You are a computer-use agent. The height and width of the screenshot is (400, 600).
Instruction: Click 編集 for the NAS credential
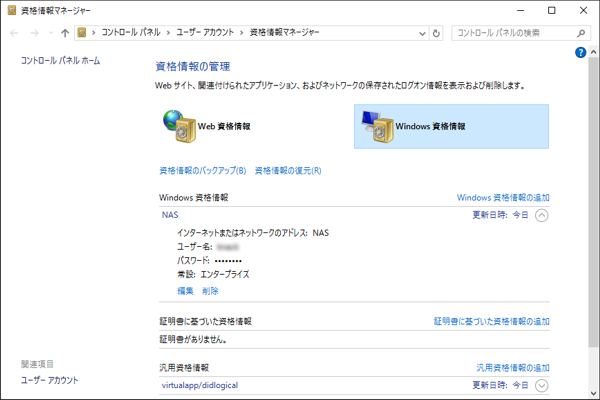(186, 291)
